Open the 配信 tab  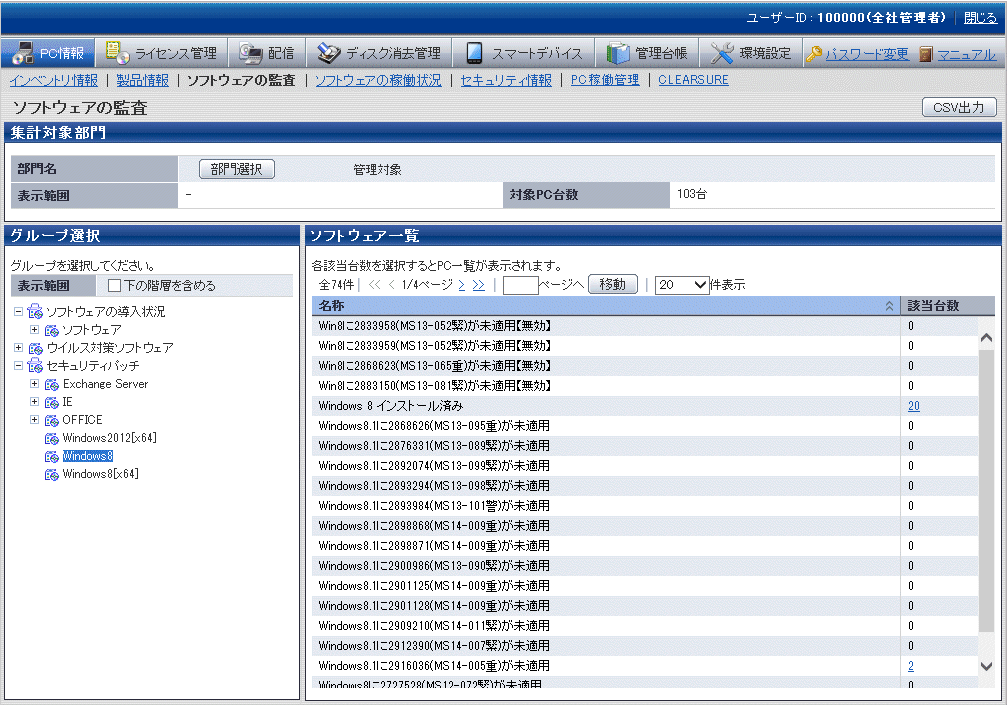[265, 53]
